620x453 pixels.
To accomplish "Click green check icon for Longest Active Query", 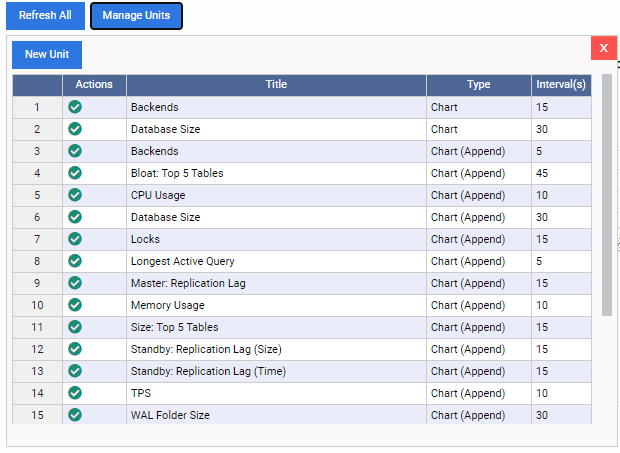I will pos(75,261).
